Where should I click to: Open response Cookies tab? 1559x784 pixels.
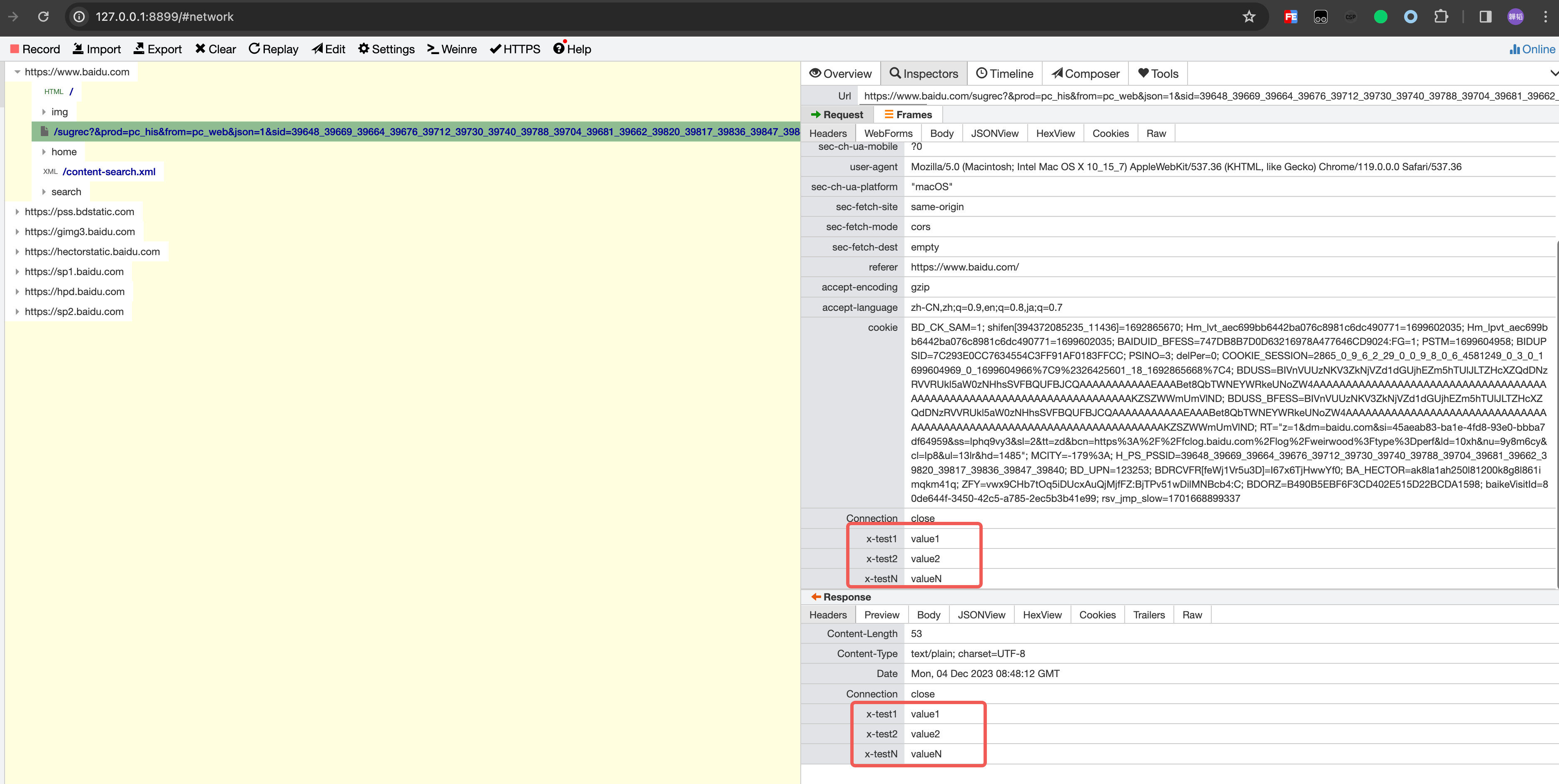[1097, 615]
